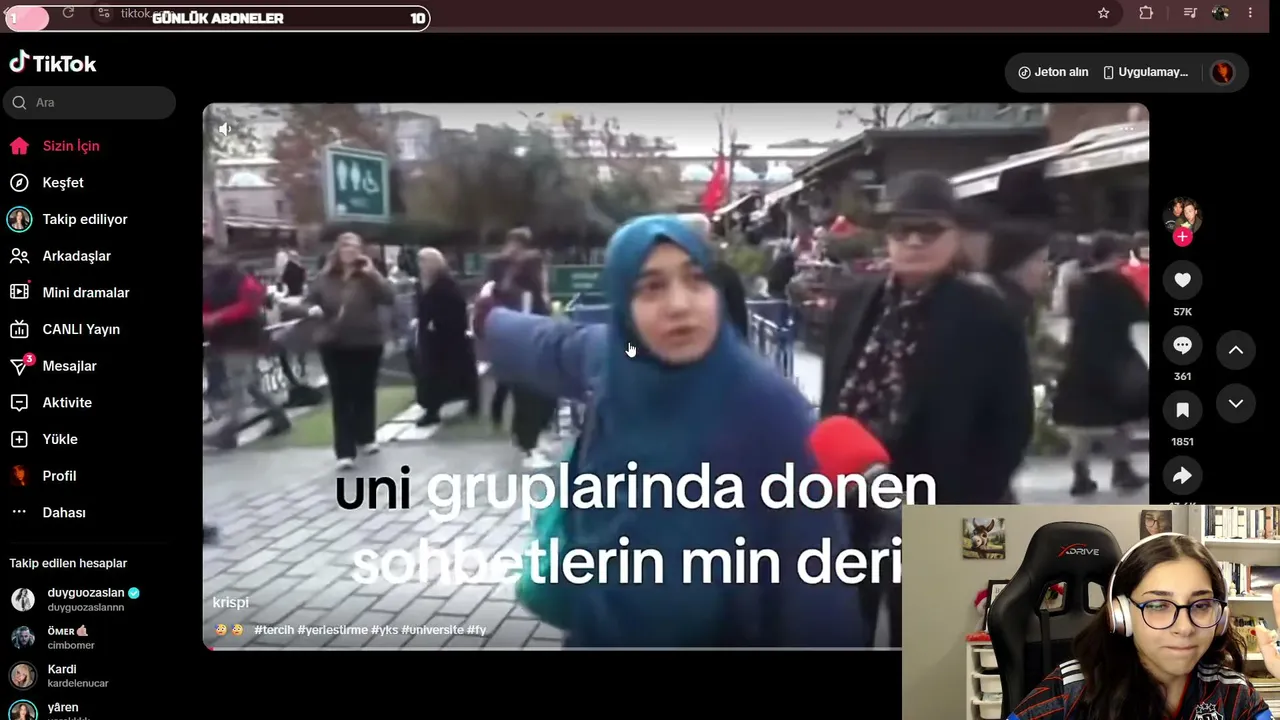The image size is (1280, 720).
Task: Open the #fy hashtag
Action: pyautogui.click(x=476, y=630)
